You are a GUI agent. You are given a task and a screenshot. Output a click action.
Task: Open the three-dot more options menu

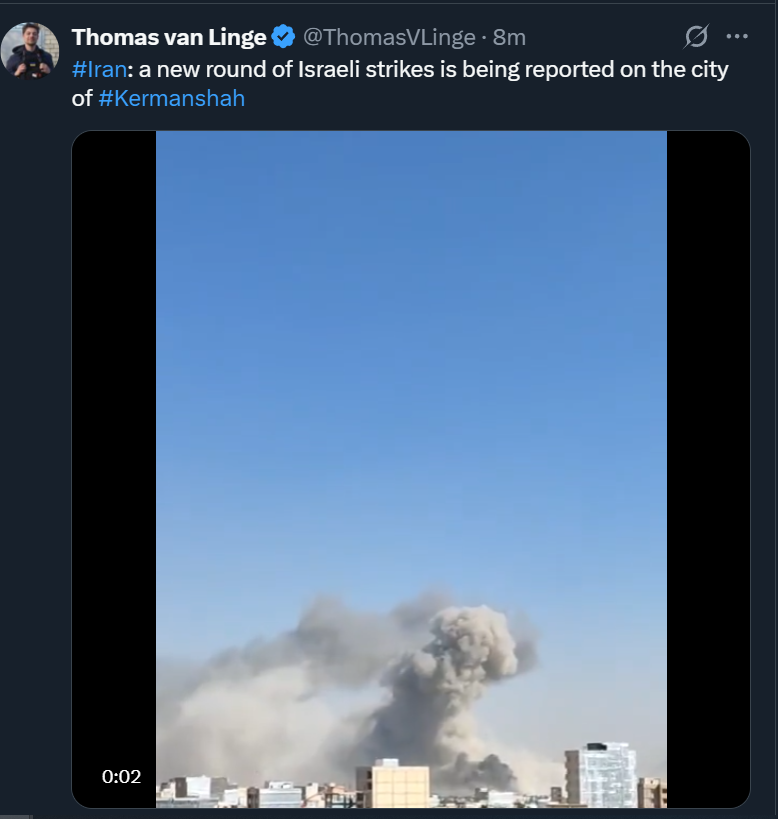[737, 36]
